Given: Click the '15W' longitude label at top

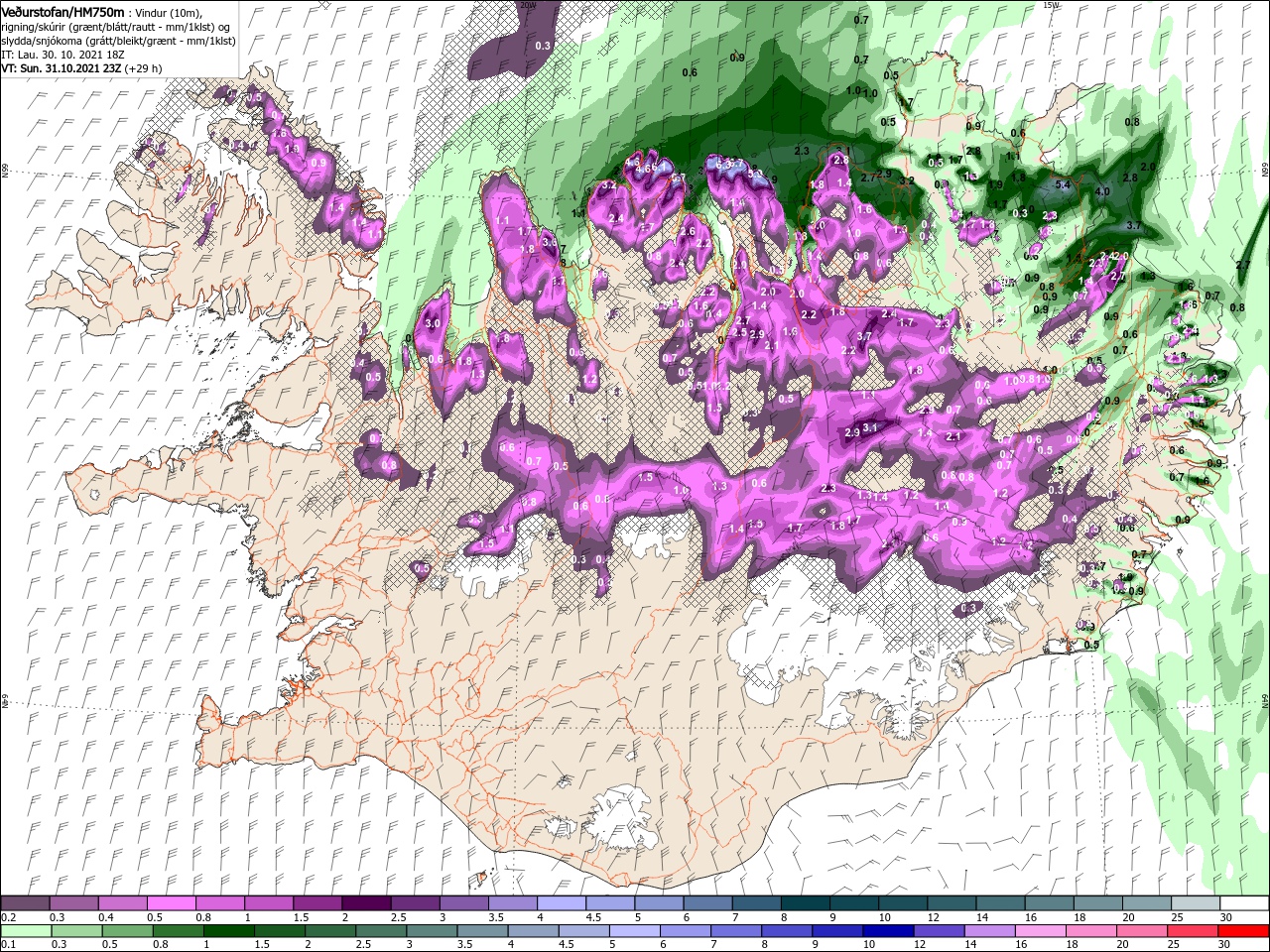Looking at the screenshot, I should click(1051, 5).
